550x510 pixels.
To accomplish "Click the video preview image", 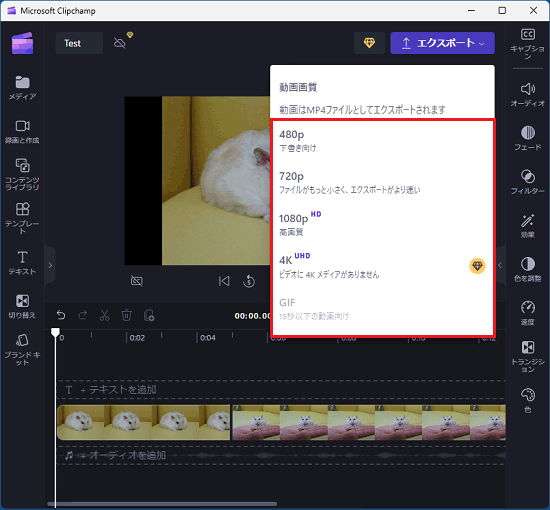I will [197, 181].
